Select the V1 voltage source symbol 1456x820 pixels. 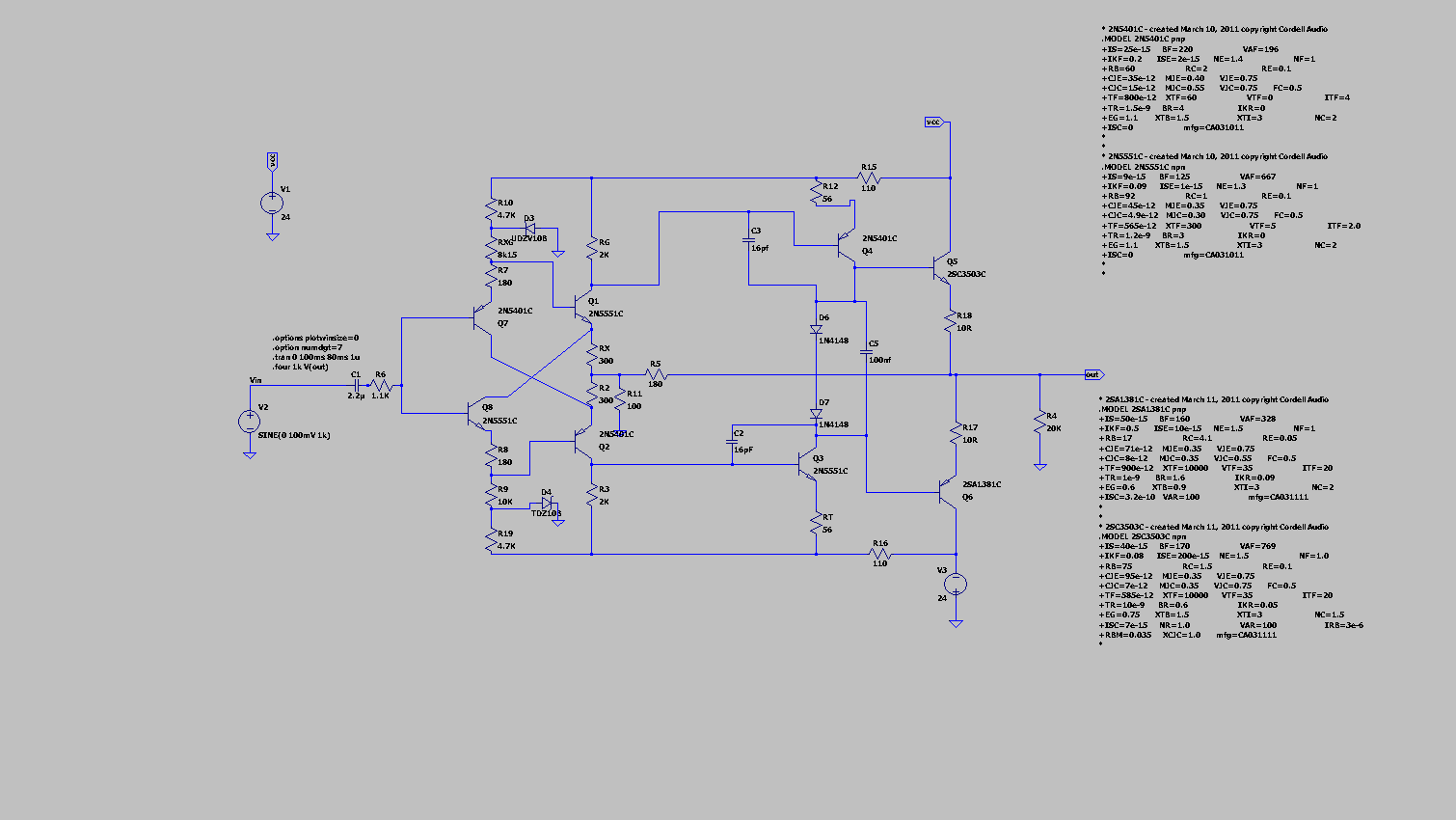pos(272,203)
